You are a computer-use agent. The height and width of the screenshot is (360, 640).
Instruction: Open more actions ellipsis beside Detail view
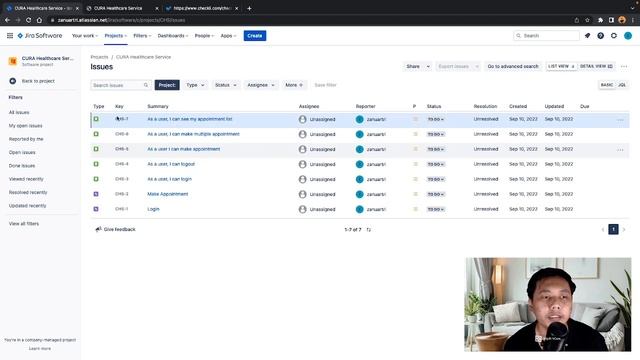click(x=624, y=66)
